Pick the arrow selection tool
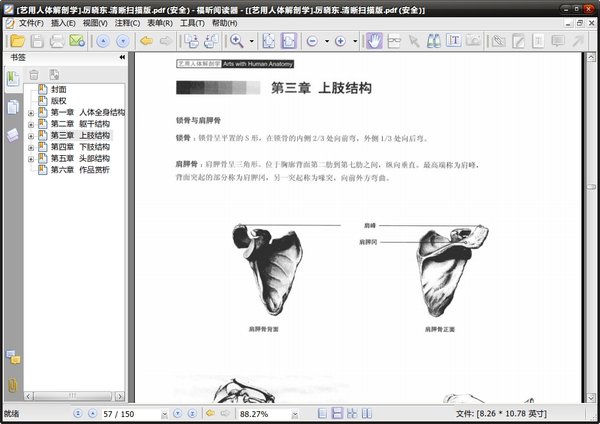 [x=414, y=41]
